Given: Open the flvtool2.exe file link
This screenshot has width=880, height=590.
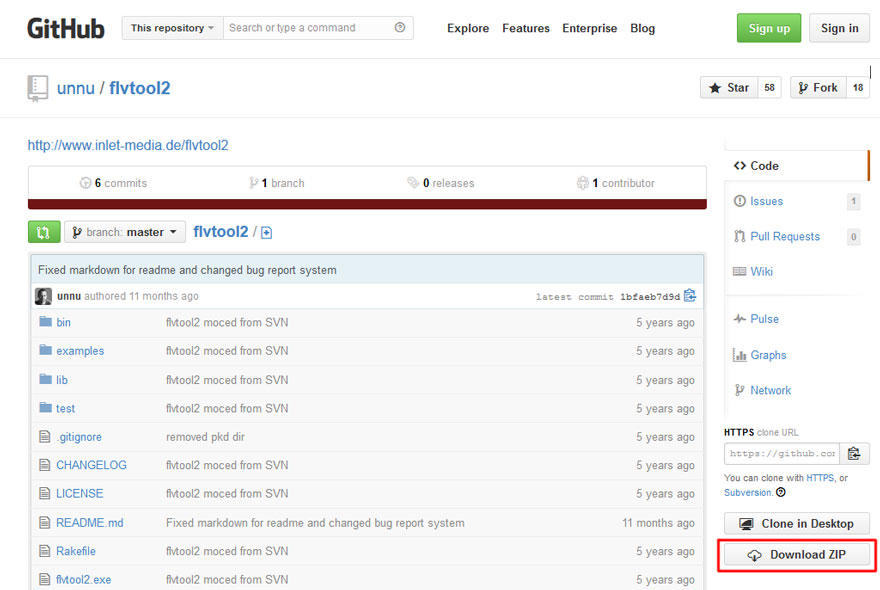Looking at the screenshot, I should [x=84, y=579].
